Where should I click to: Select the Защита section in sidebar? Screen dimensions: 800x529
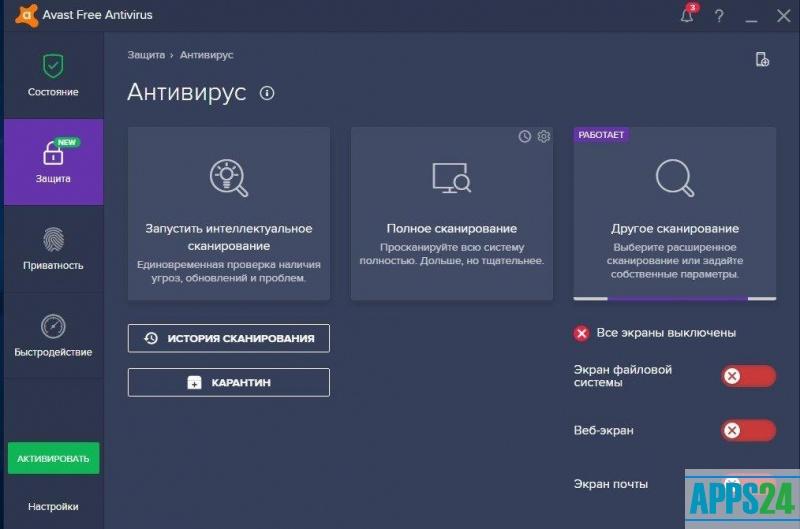click(x=53, y=162)
